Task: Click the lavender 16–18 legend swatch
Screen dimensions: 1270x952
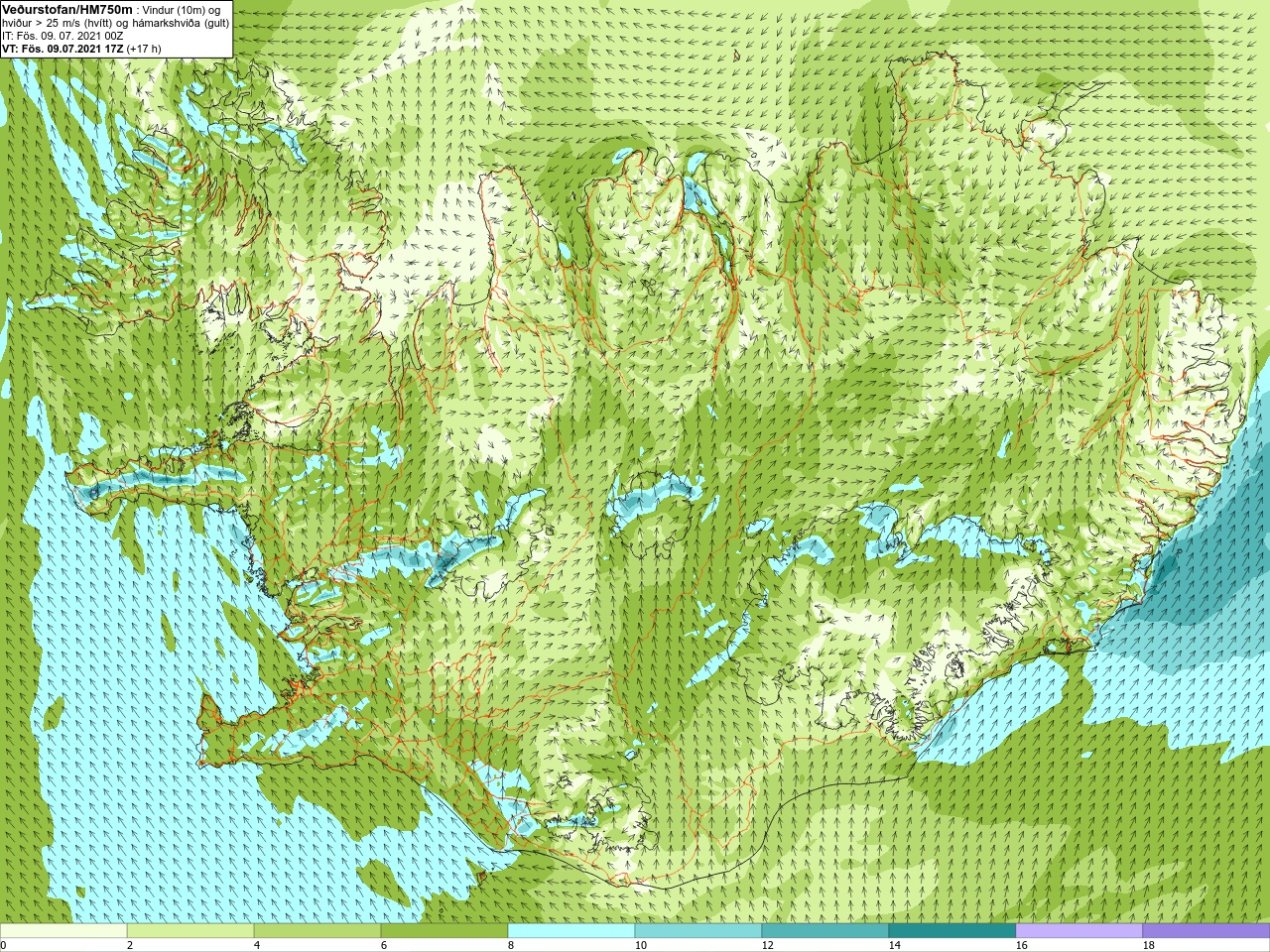Action: click(x=1079, y=931)
